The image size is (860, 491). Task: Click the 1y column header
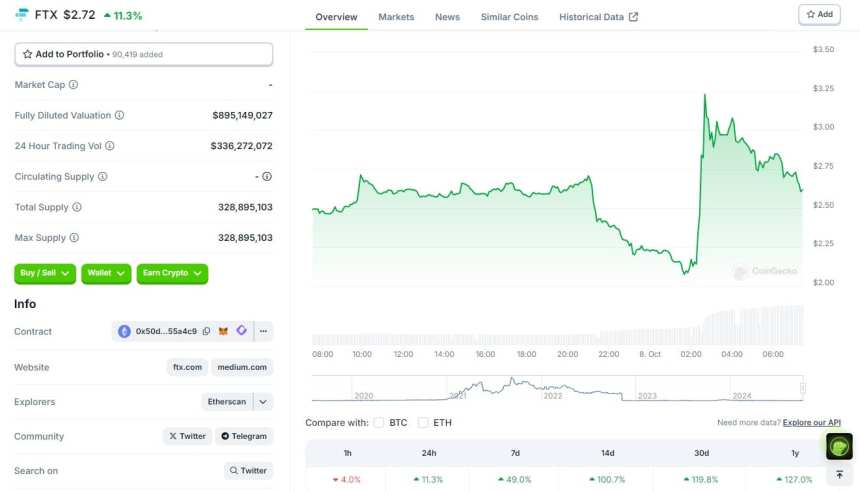point(795,453)
